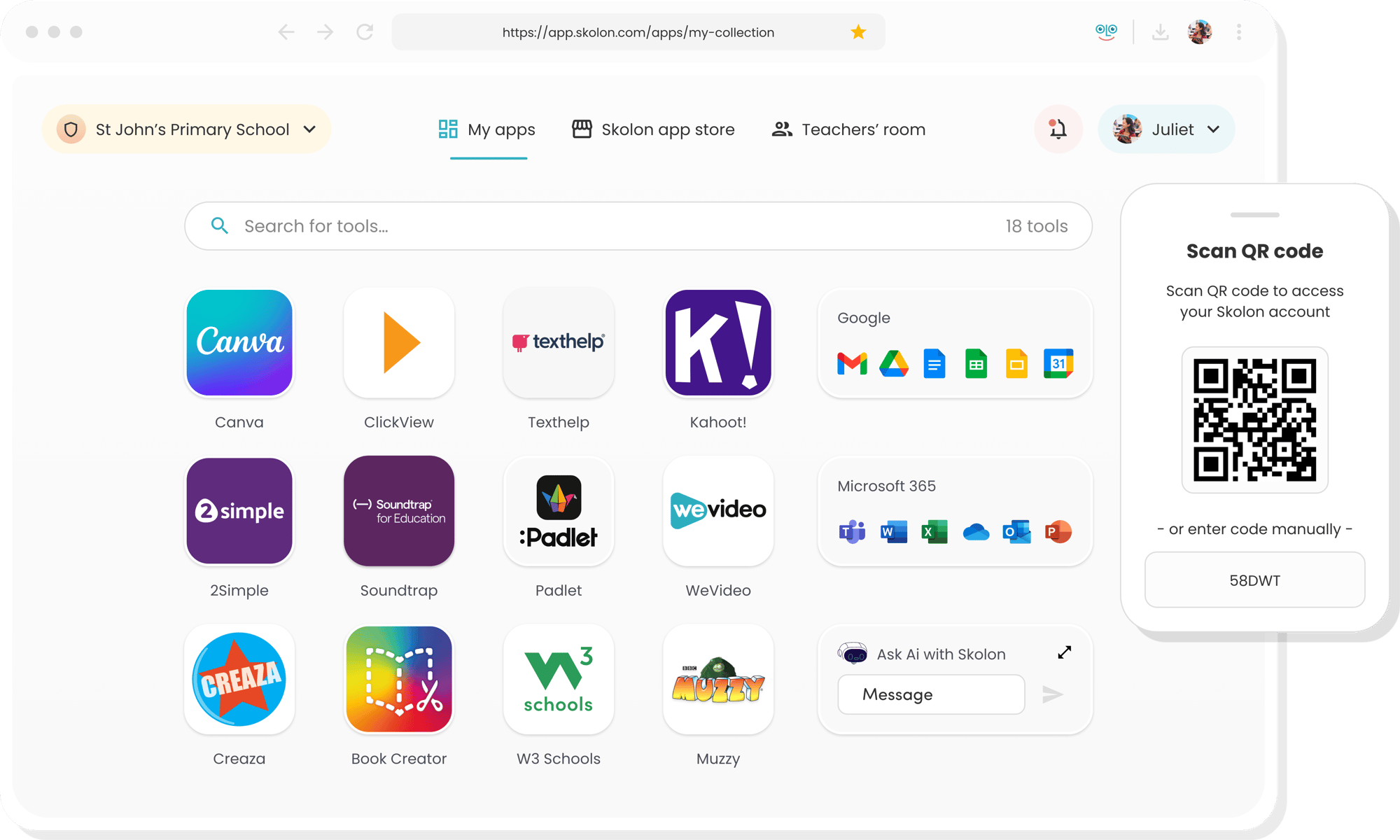This screenshot has height=840, width=1400.
Task: Open the W3 Schools app
Action: click(x=559, y=679)
